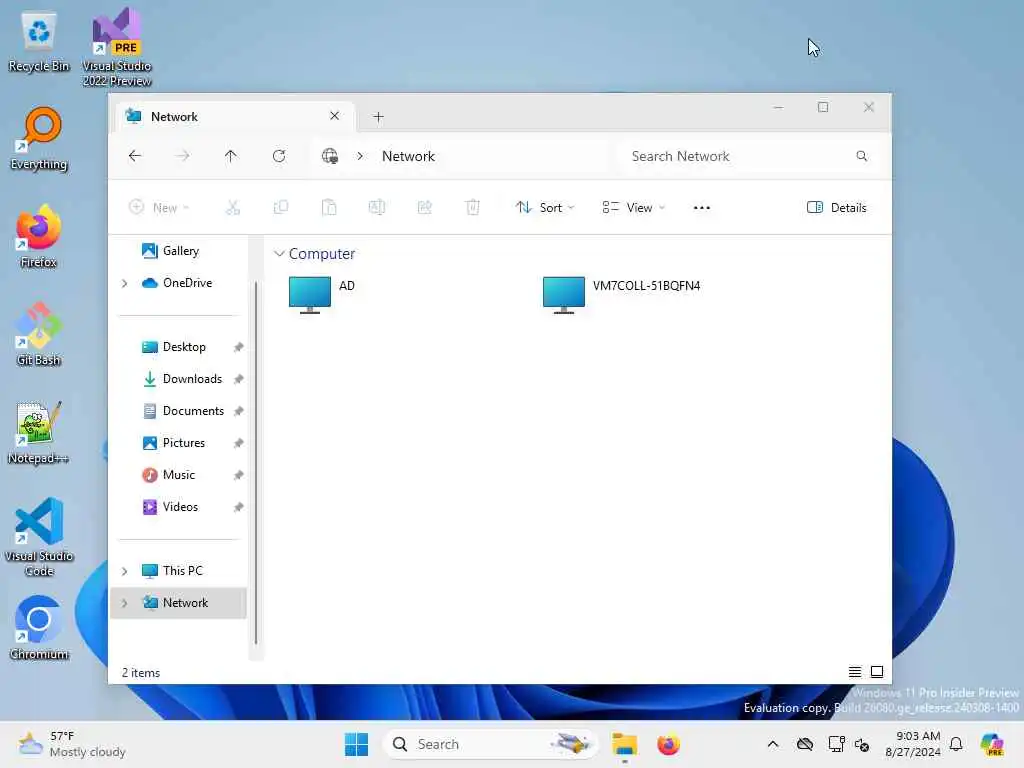Close the Network tab
Image resolution: width=1024 pixels, height=768 pixels.
tap(334, 116)
